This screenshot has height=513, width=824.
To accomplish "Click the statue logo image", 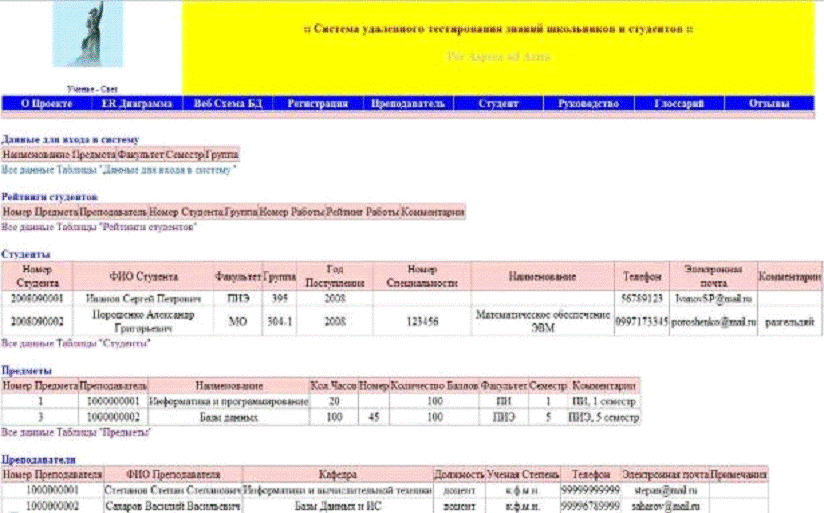I will tap(88, 35).
